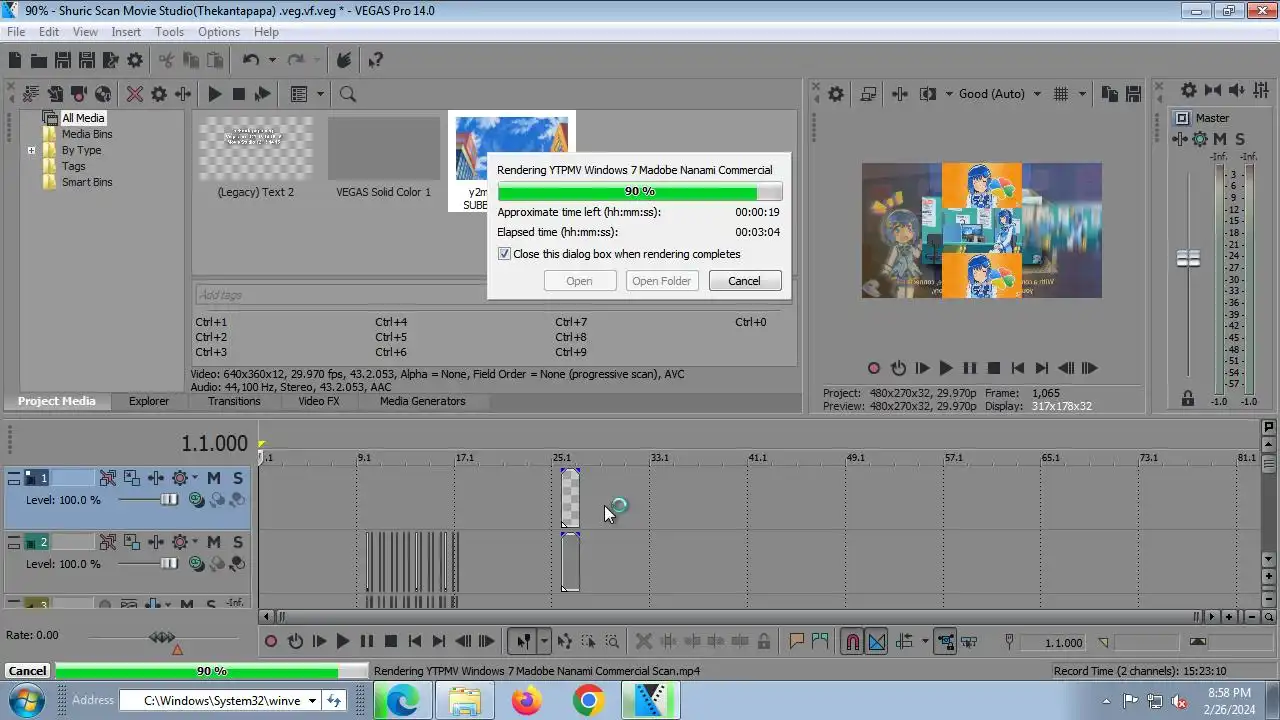Solo video track 1
1280x720 pixels.
pos(238,478)
